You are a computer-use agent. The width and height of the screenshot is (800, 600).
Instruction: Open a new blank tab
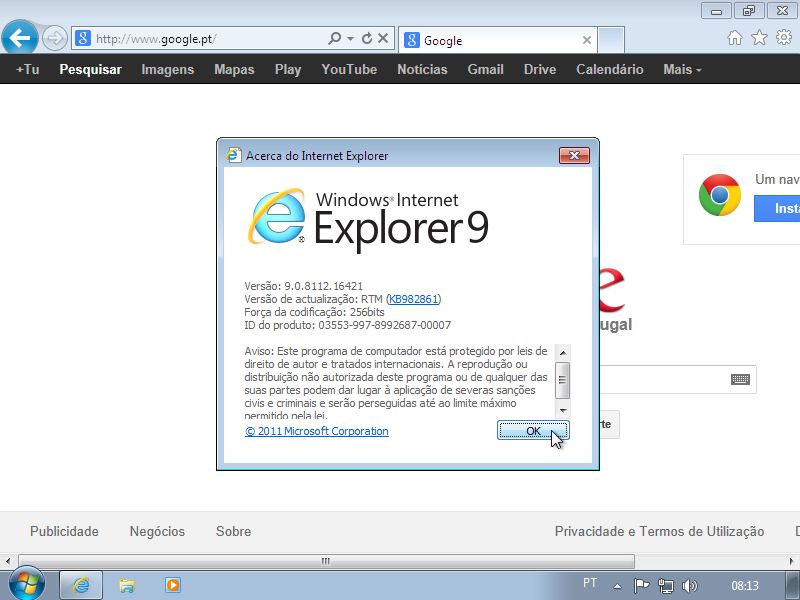[x=611, y=40]
